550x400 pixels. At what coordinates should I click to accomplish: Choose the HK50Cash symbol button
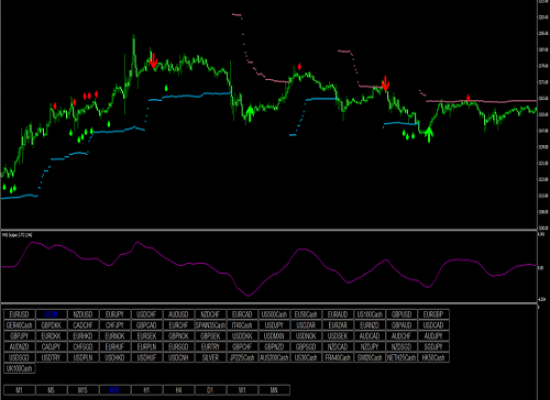click(x=433, y=358)
